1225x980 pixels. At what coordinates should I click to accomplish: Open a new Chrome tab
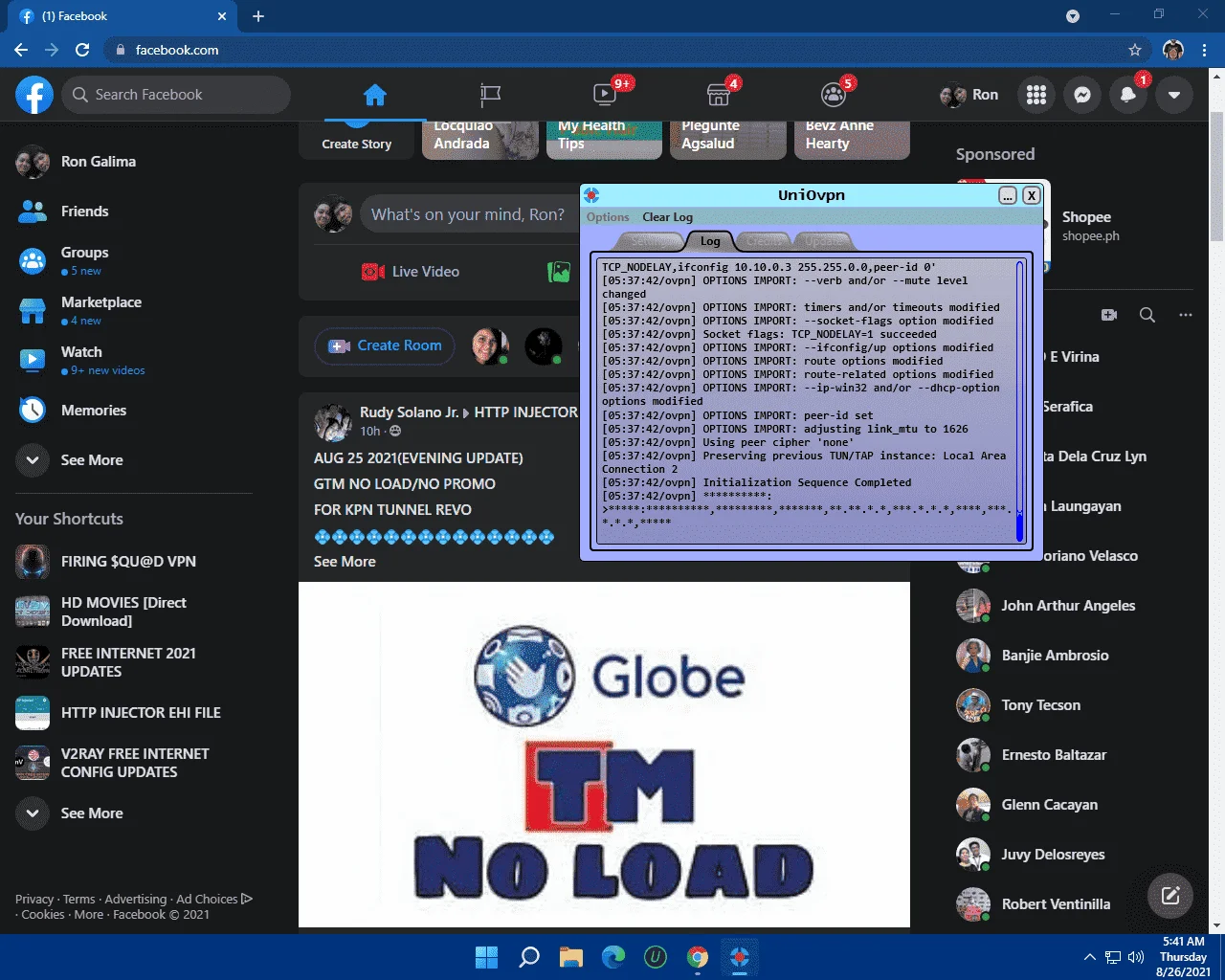(x=258, y=16)
